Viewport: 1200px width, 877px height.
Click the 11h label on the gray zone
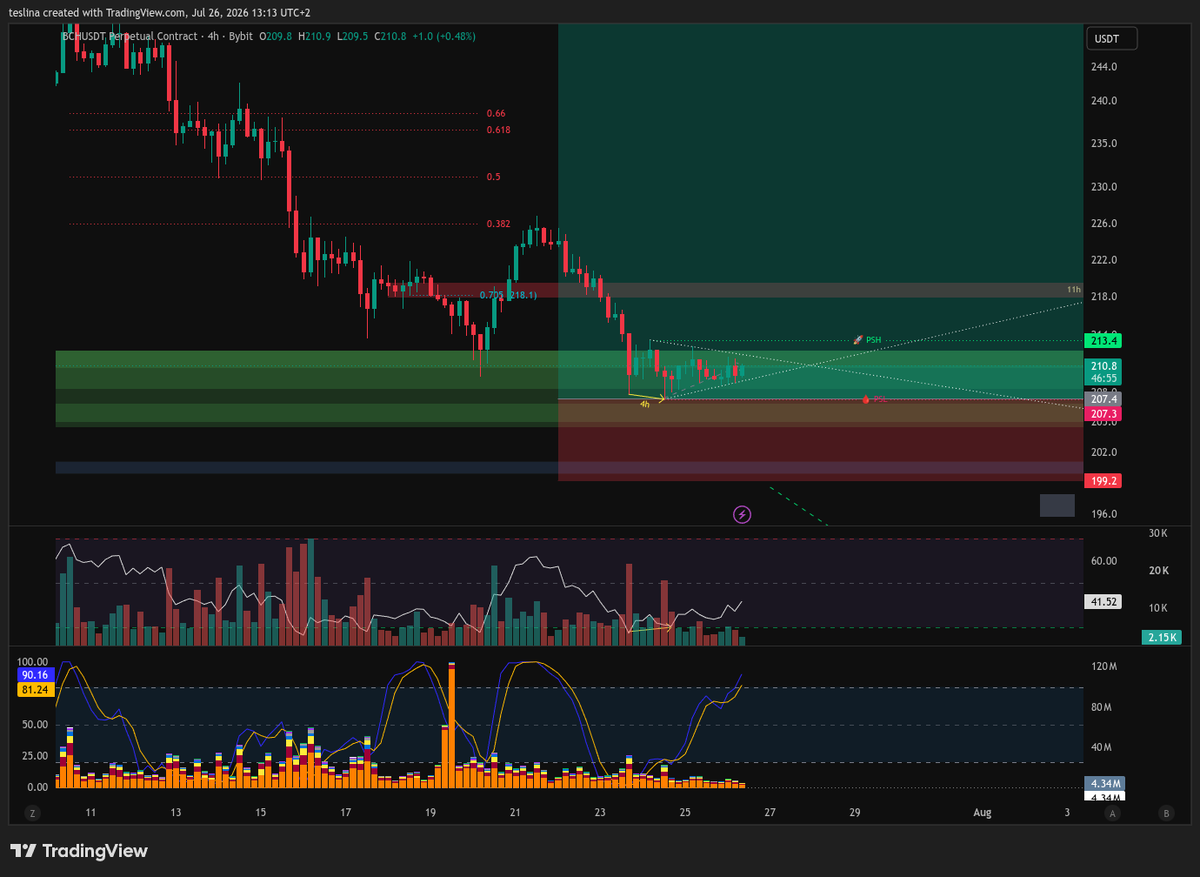[x=1073, y=289]
